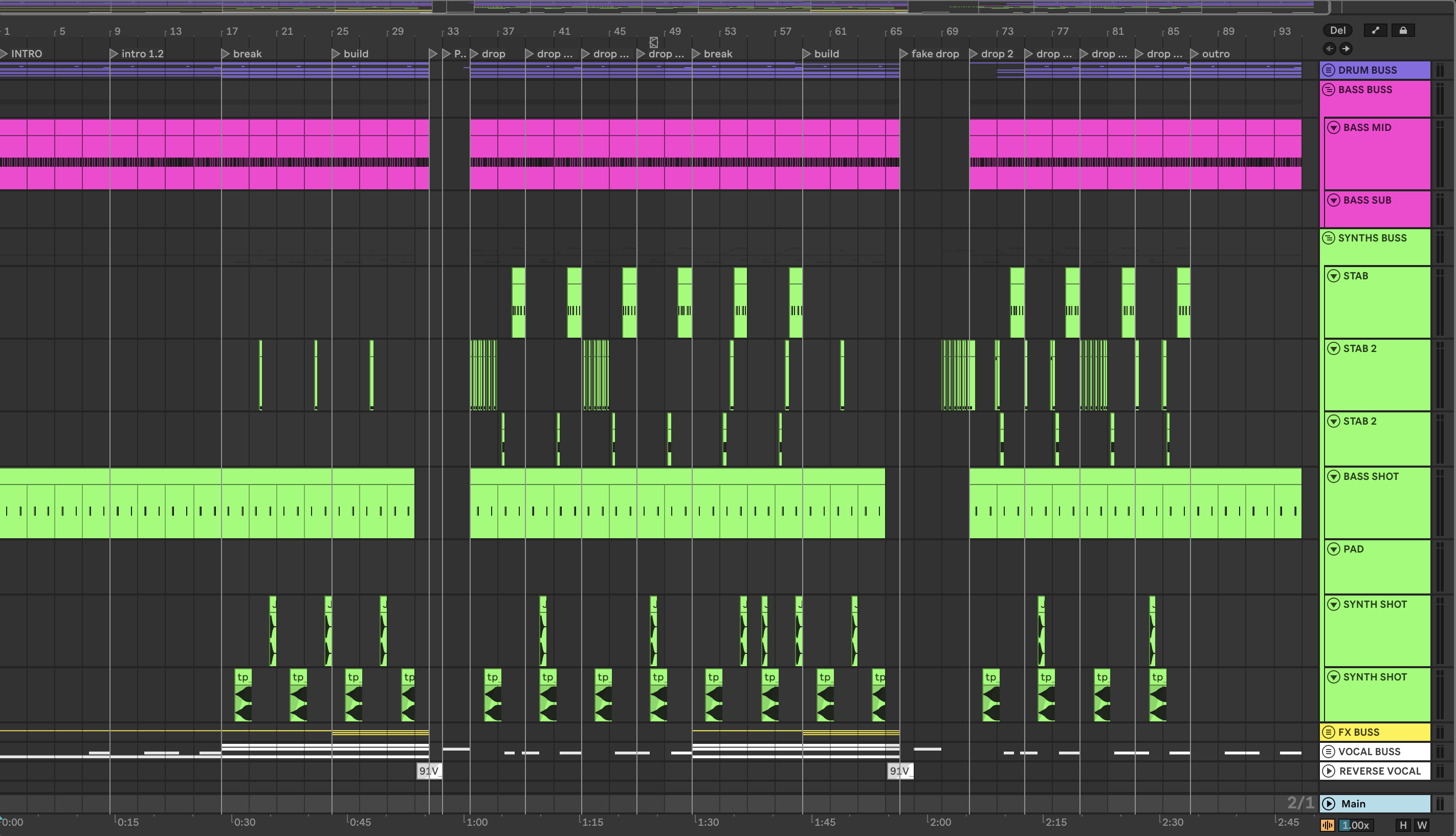1456x836 pixels.
Task: Select the BASS SHOT track name
Action: point(1371,476)
